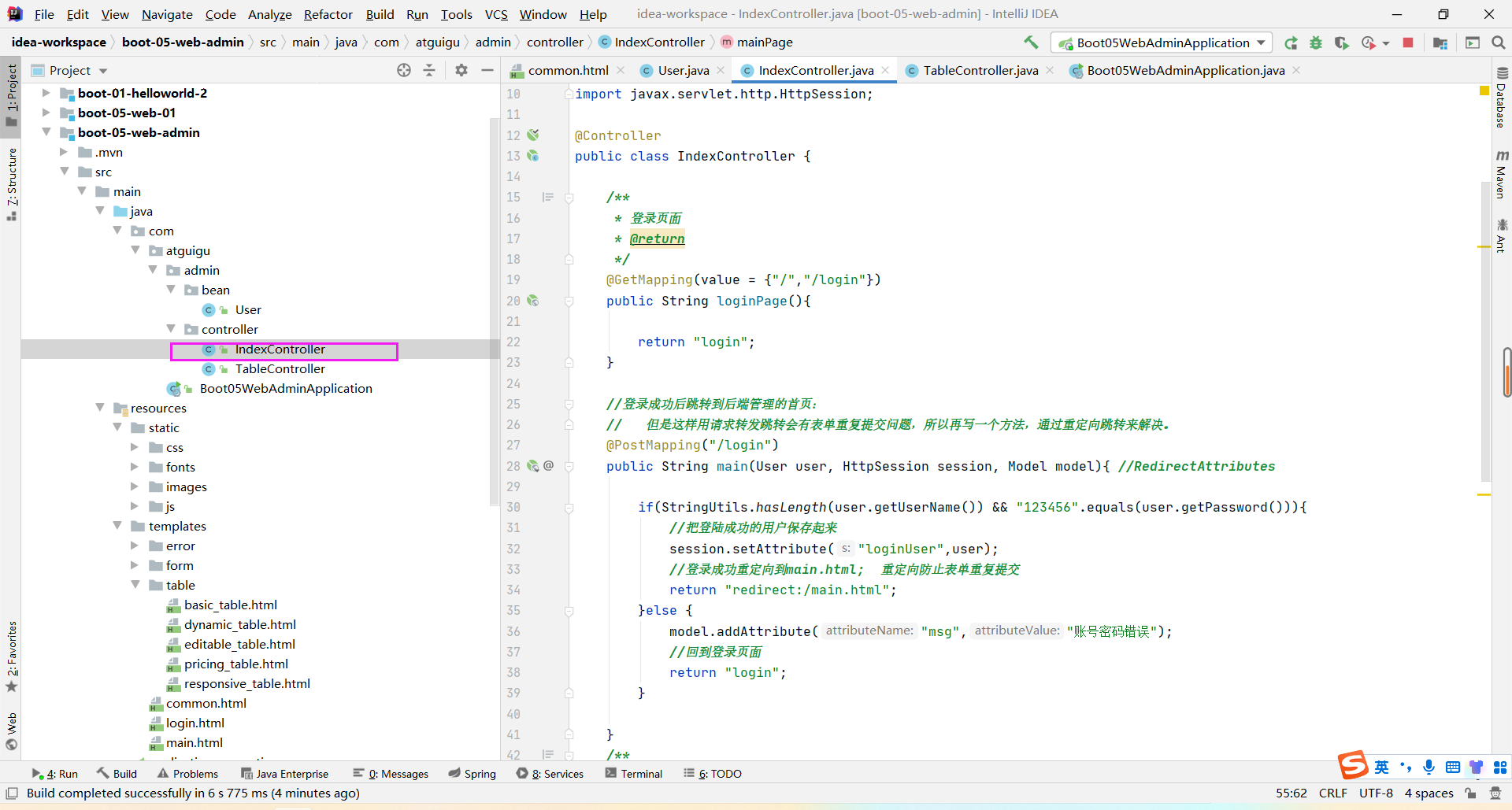Image resolution: width=1512 pixels, height=810 pixels.
Task: Click the Project Structure folder icon
Action: pyautogui.click(x=1440, y=43)
